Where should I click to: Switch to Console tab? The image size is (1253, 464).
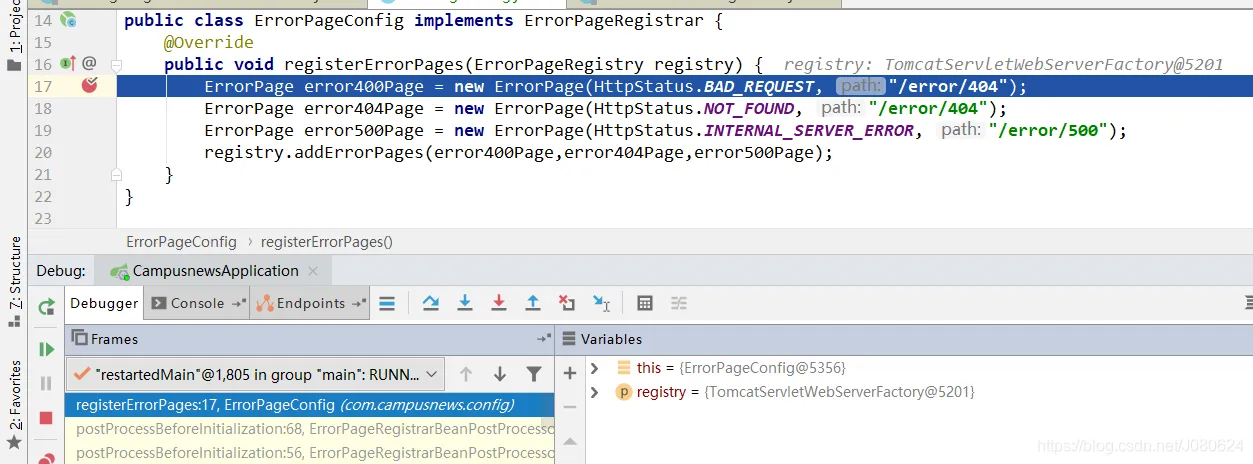[x=197, y=303]
